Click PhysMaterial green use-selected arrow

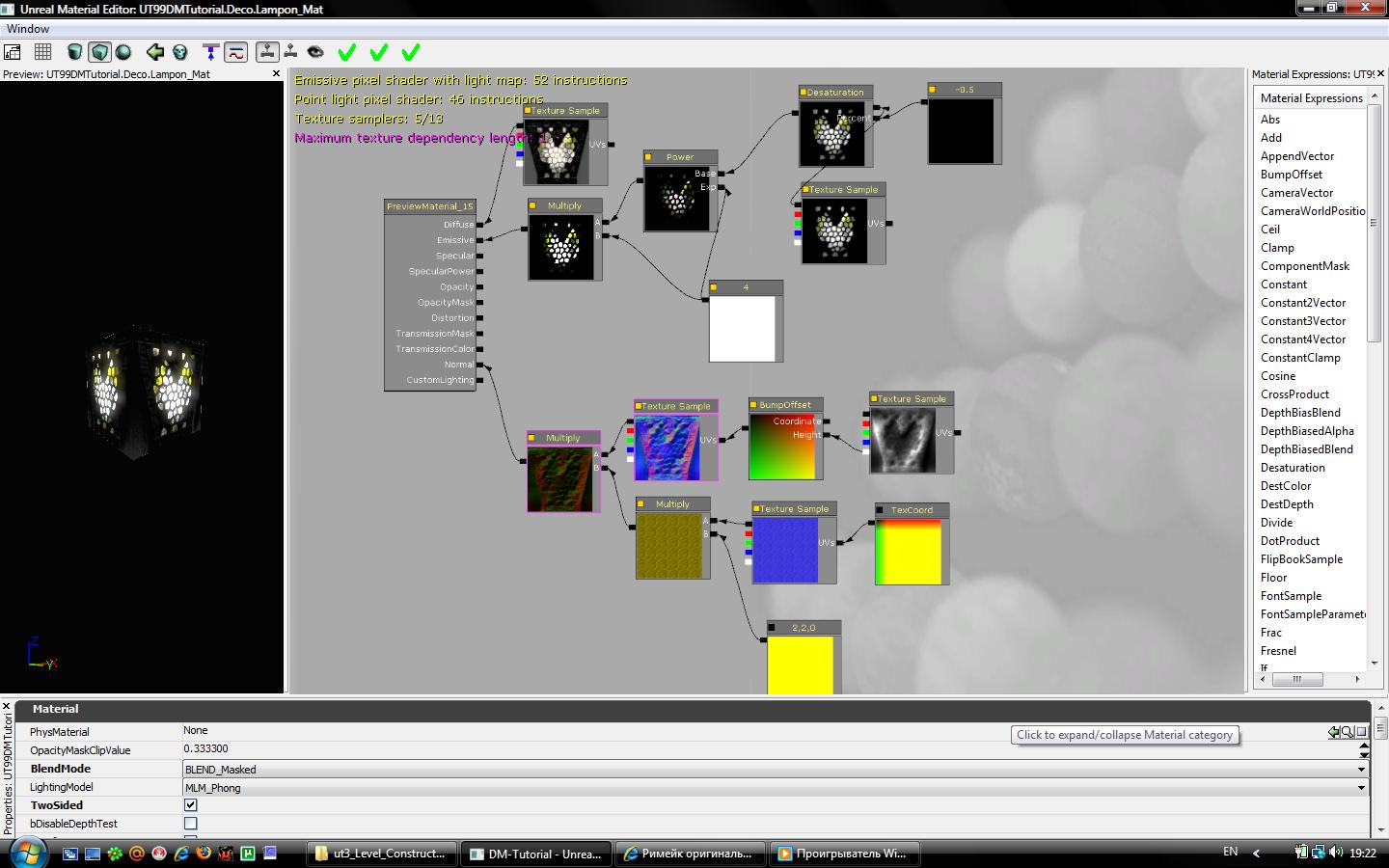[x=1334, y=732]
